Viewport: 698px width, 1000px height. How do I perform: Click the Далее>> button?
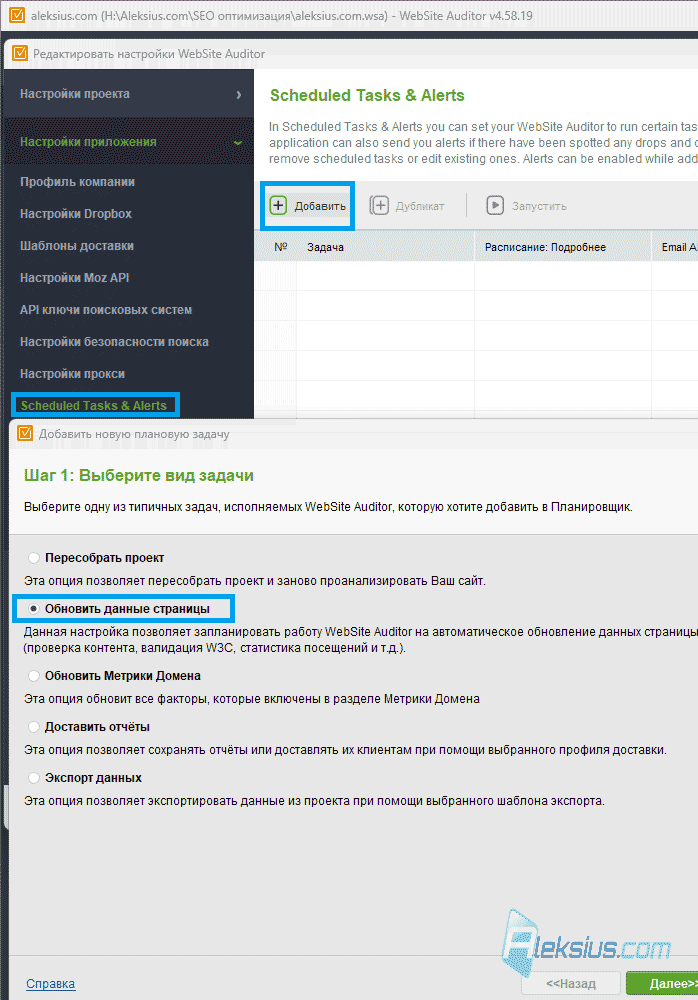(664, 983)
